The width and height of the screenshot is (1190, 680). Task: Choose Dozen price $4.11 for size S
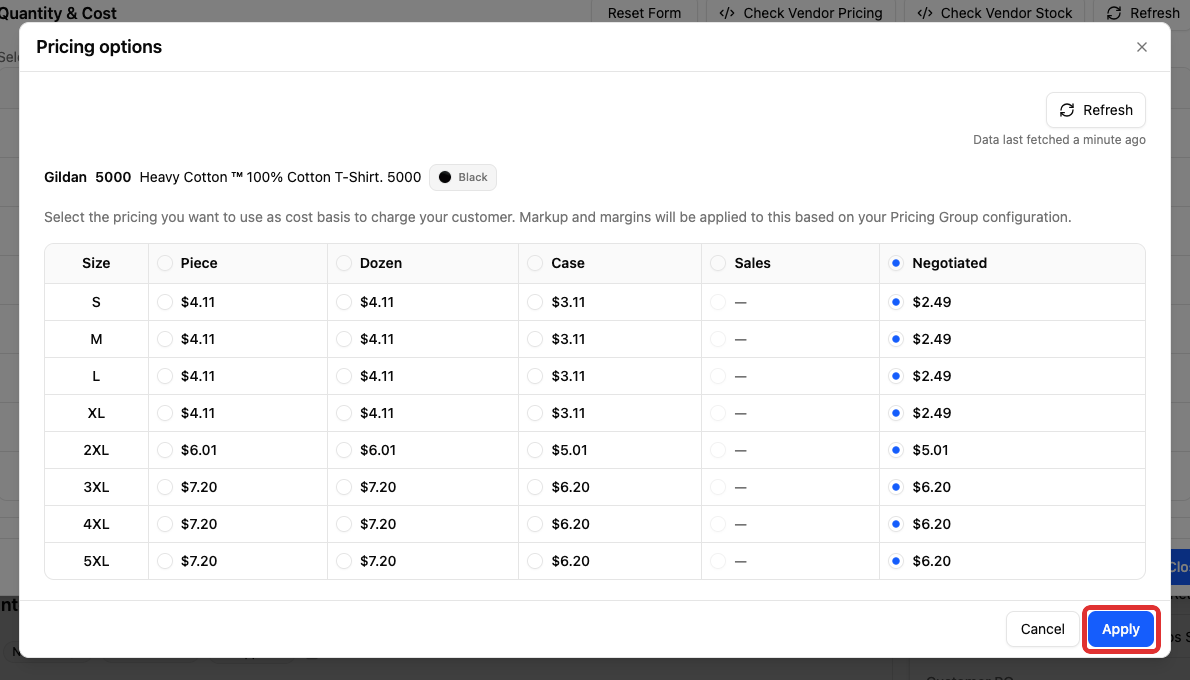coord(344,302)
